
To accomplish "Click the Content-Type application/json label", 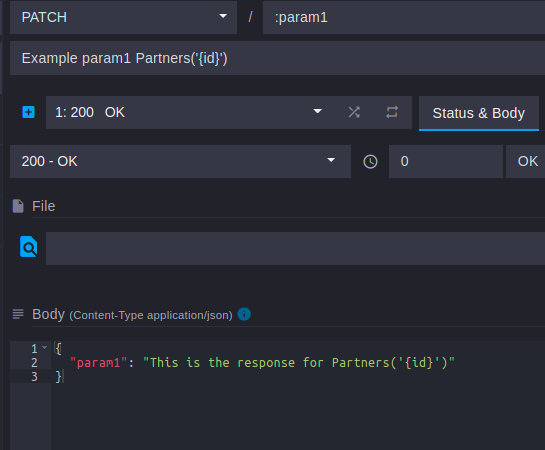I will coord(151,315).
